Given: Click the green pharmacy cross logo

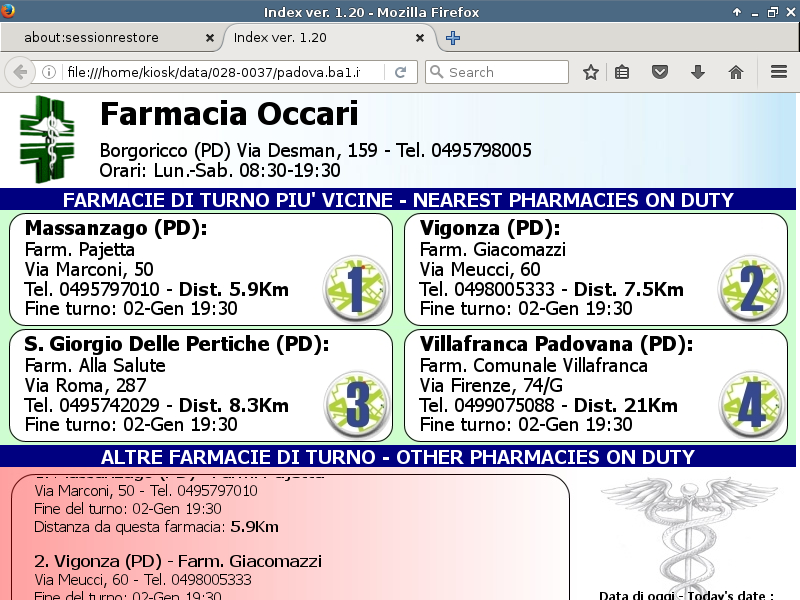Looking at the screenshot, I should click(47, 138).
